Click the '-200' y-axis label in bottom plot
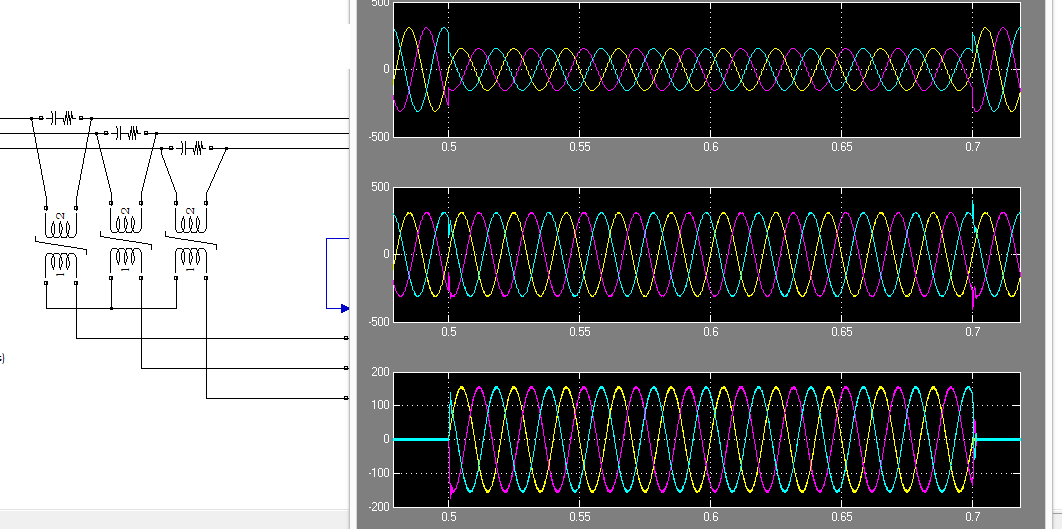This screenshot has width=1062, height=529. pos(379,507)
